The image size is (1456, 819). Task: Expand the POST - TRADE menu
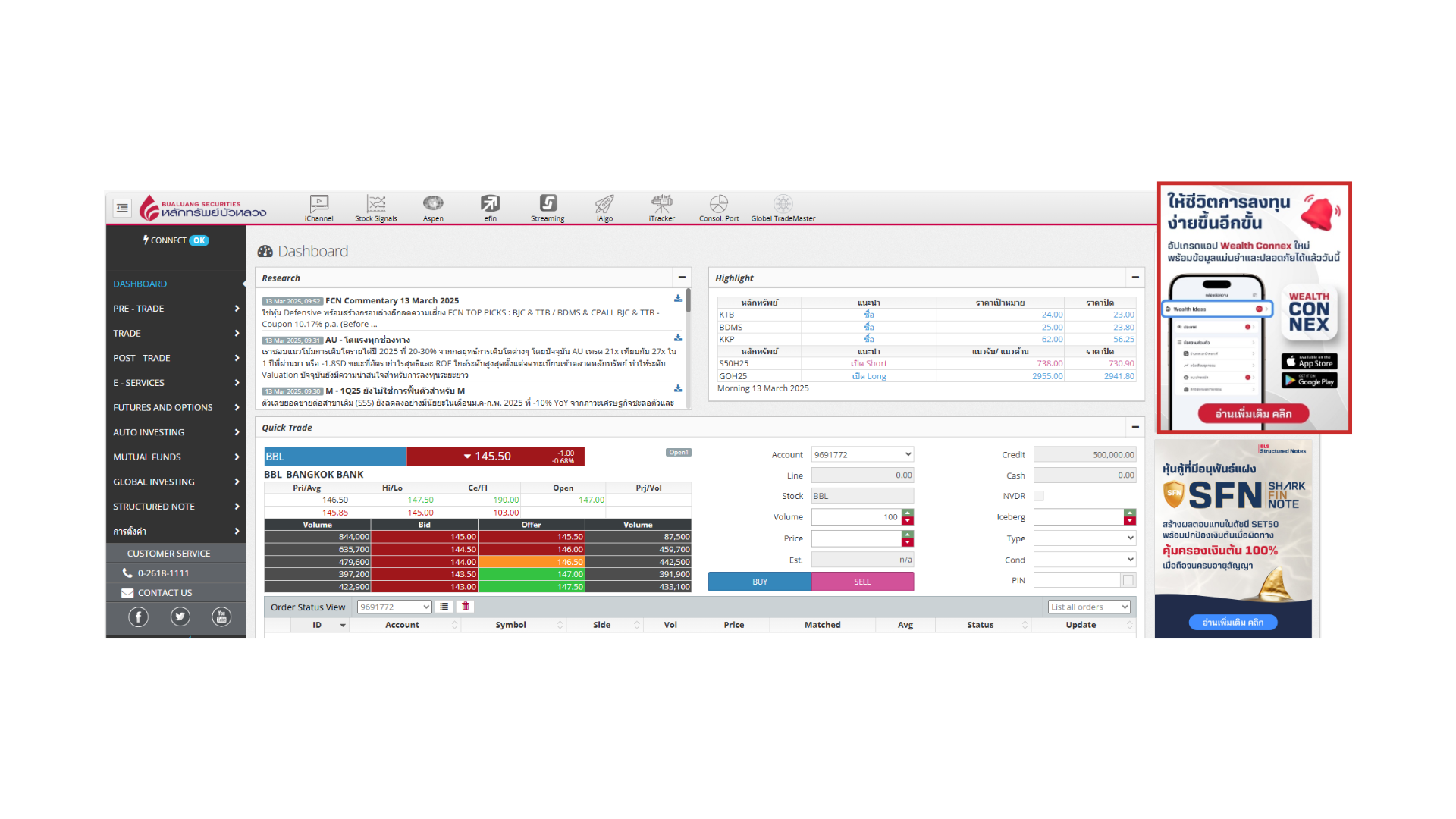176,358
